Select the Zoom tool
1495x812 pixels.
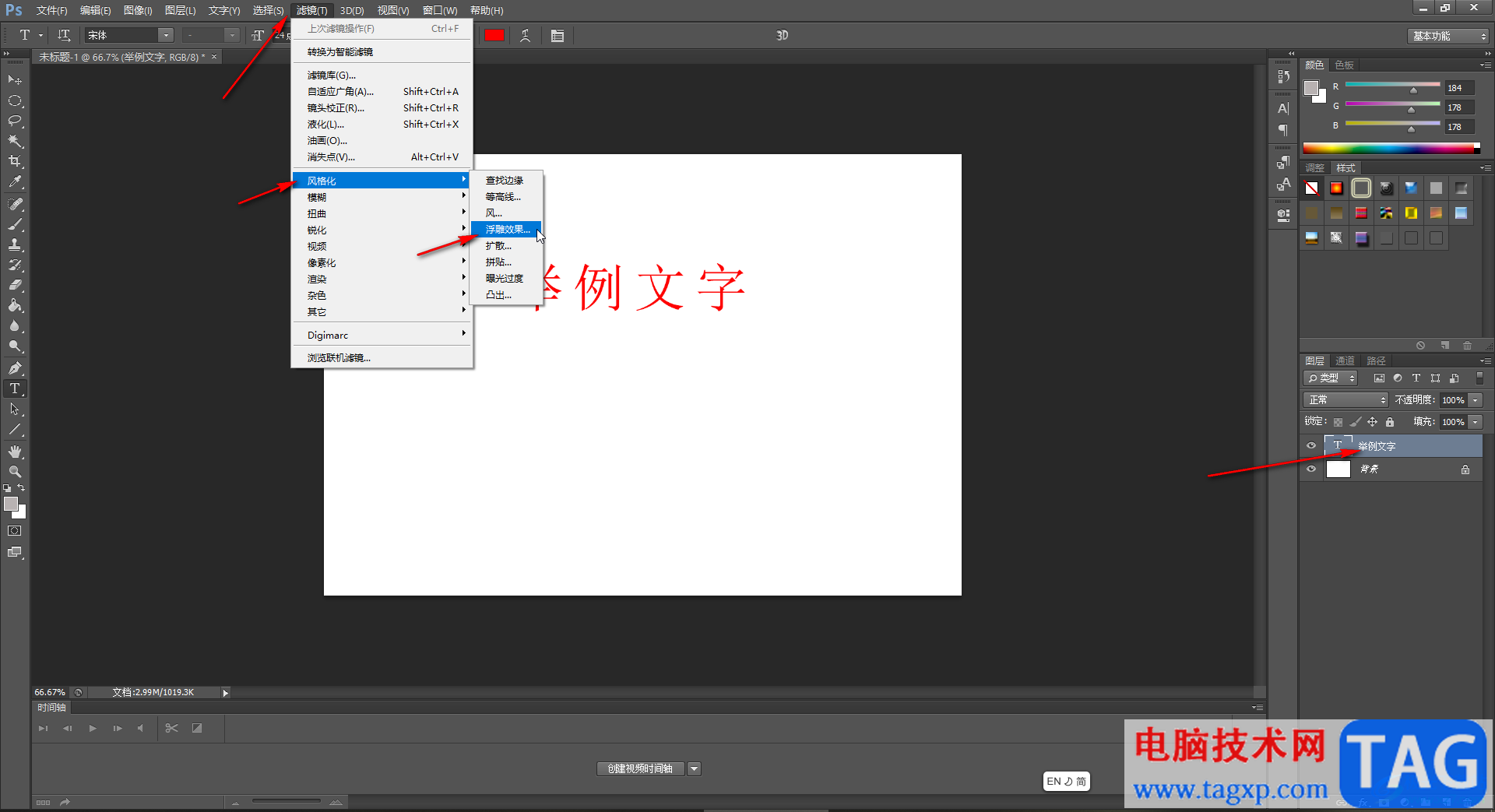(x=15, y=472)
